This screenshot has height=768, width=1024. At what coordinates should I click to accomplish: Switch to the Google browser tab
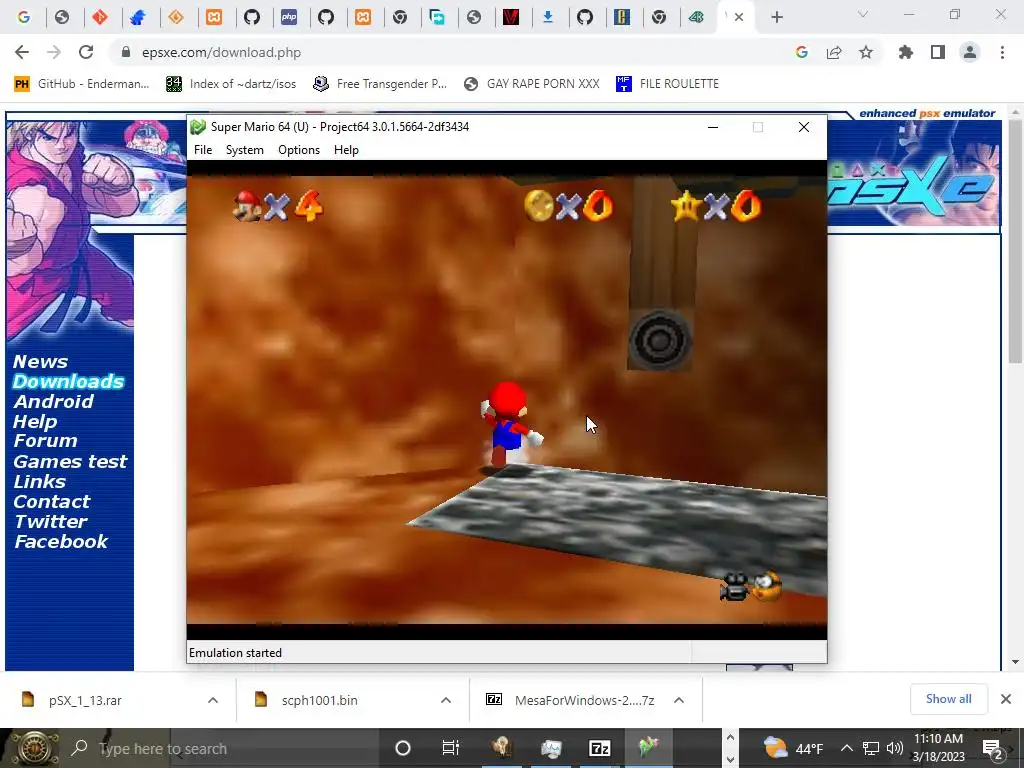[x=24, y=17]
